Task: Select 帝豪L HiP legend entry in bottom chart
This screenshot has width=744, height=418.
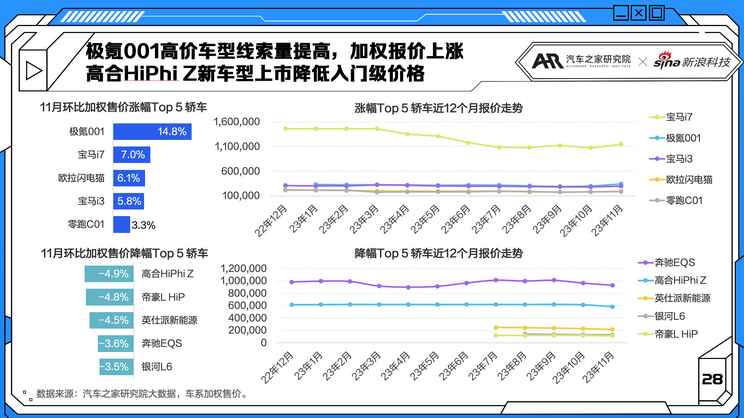Action: coord(668,334)
